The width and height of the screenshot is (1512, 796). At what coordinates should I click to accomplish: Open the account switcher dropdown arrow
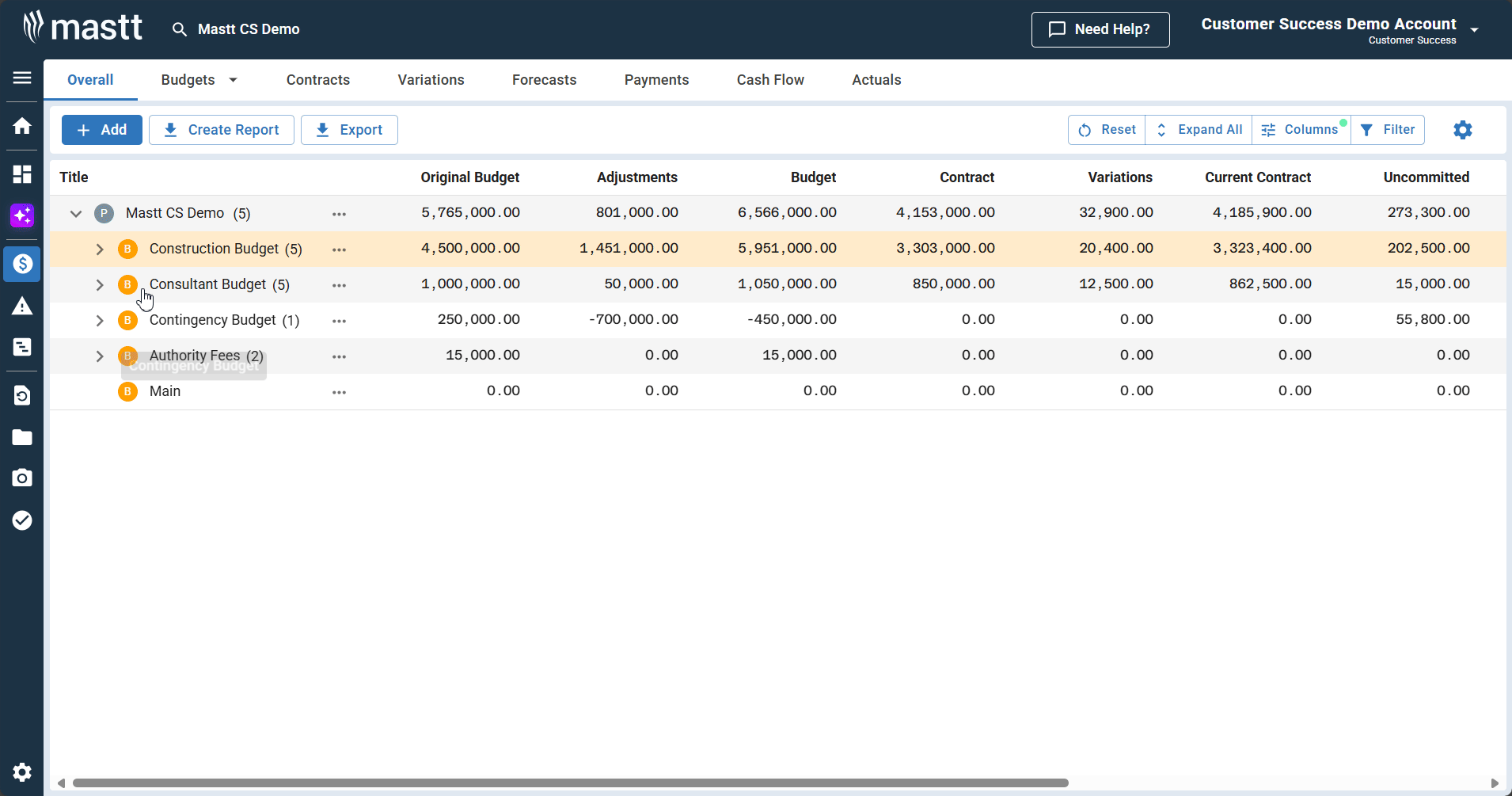coord(1474,30)
